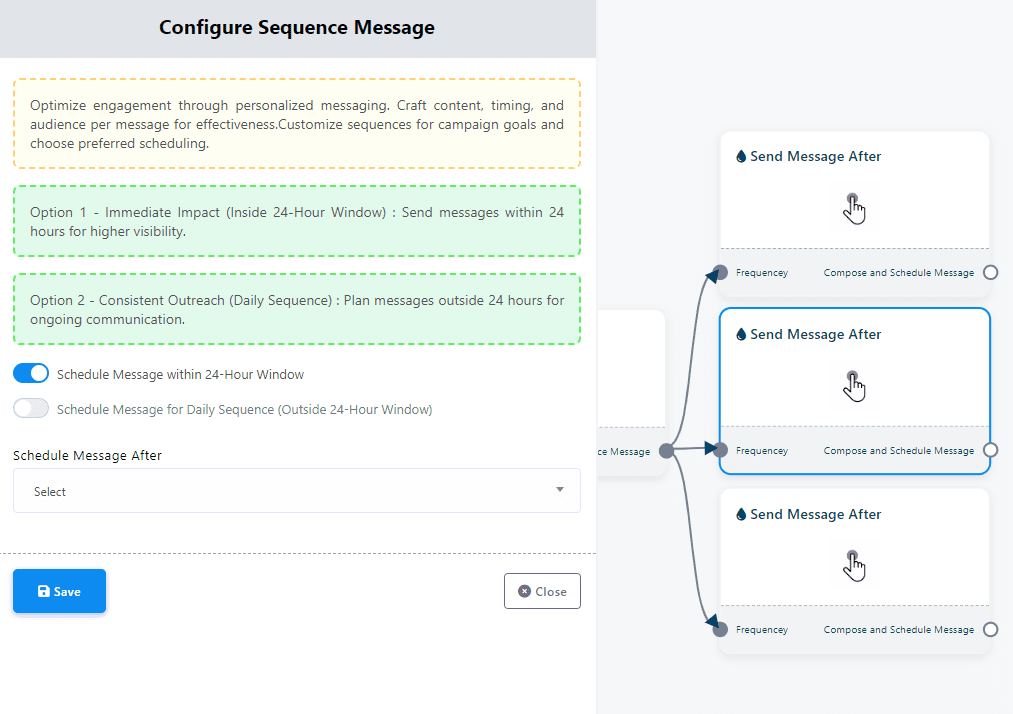Save the sequence message configuration
1013x714 pixels.
[59, 591]
